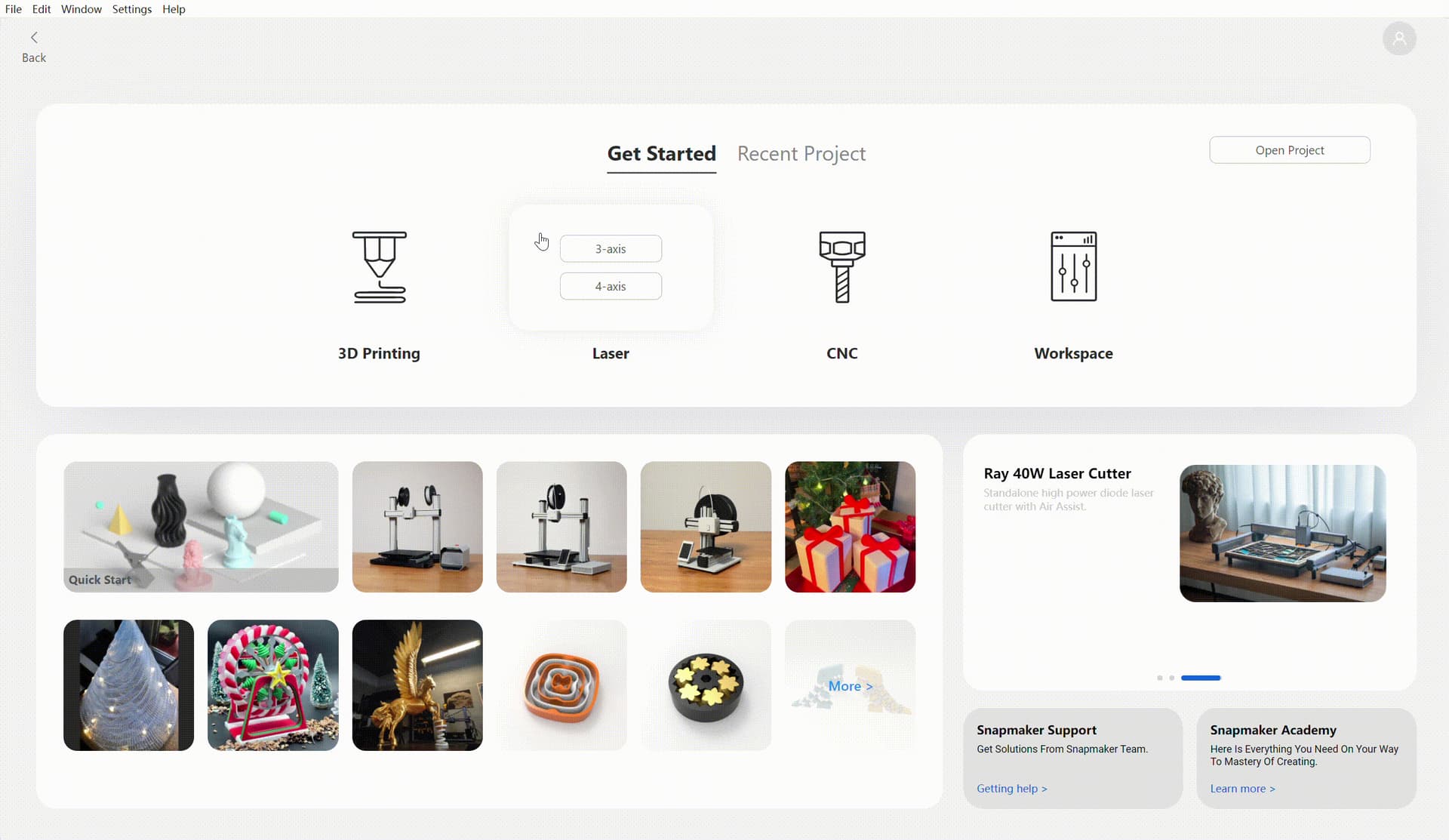The height and width of the screenshot is (840, 1449).
Task: Open the Workspace sliders icon
Action: 1073,266
